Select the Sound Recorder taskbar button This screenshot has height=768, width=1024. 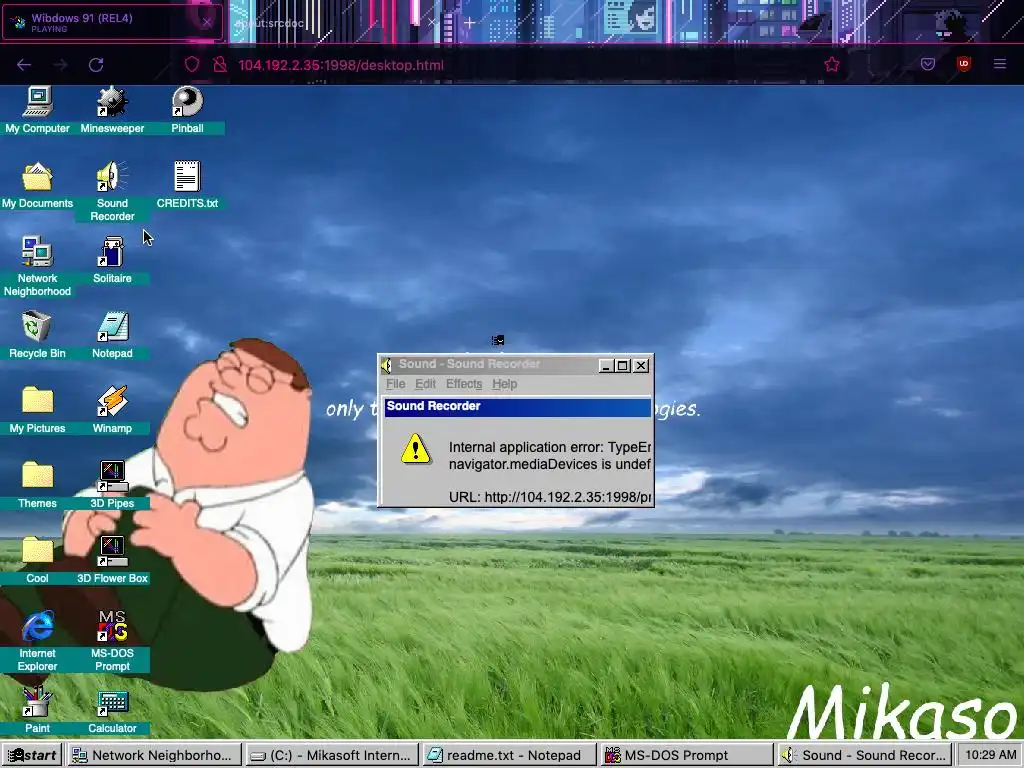pos(863,755)
